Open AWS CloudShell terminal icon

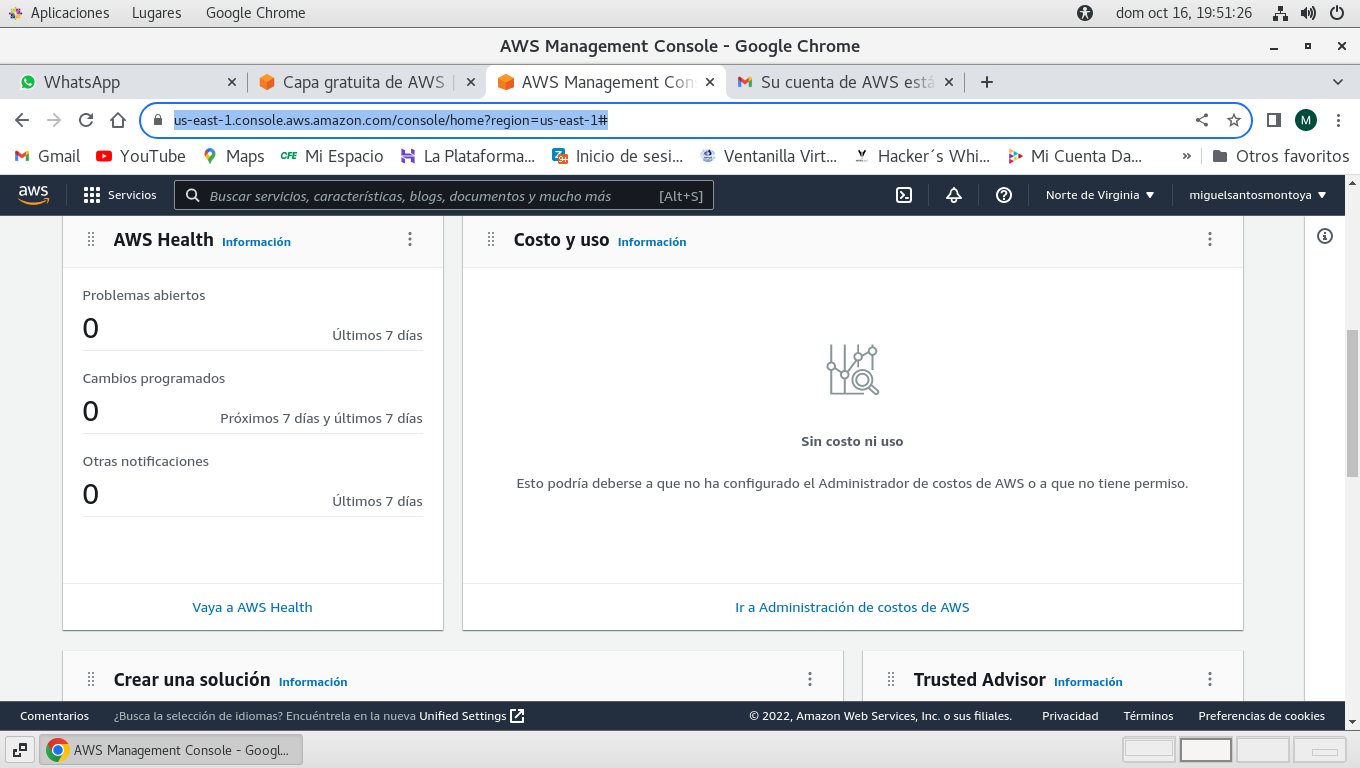coord(904,195)
